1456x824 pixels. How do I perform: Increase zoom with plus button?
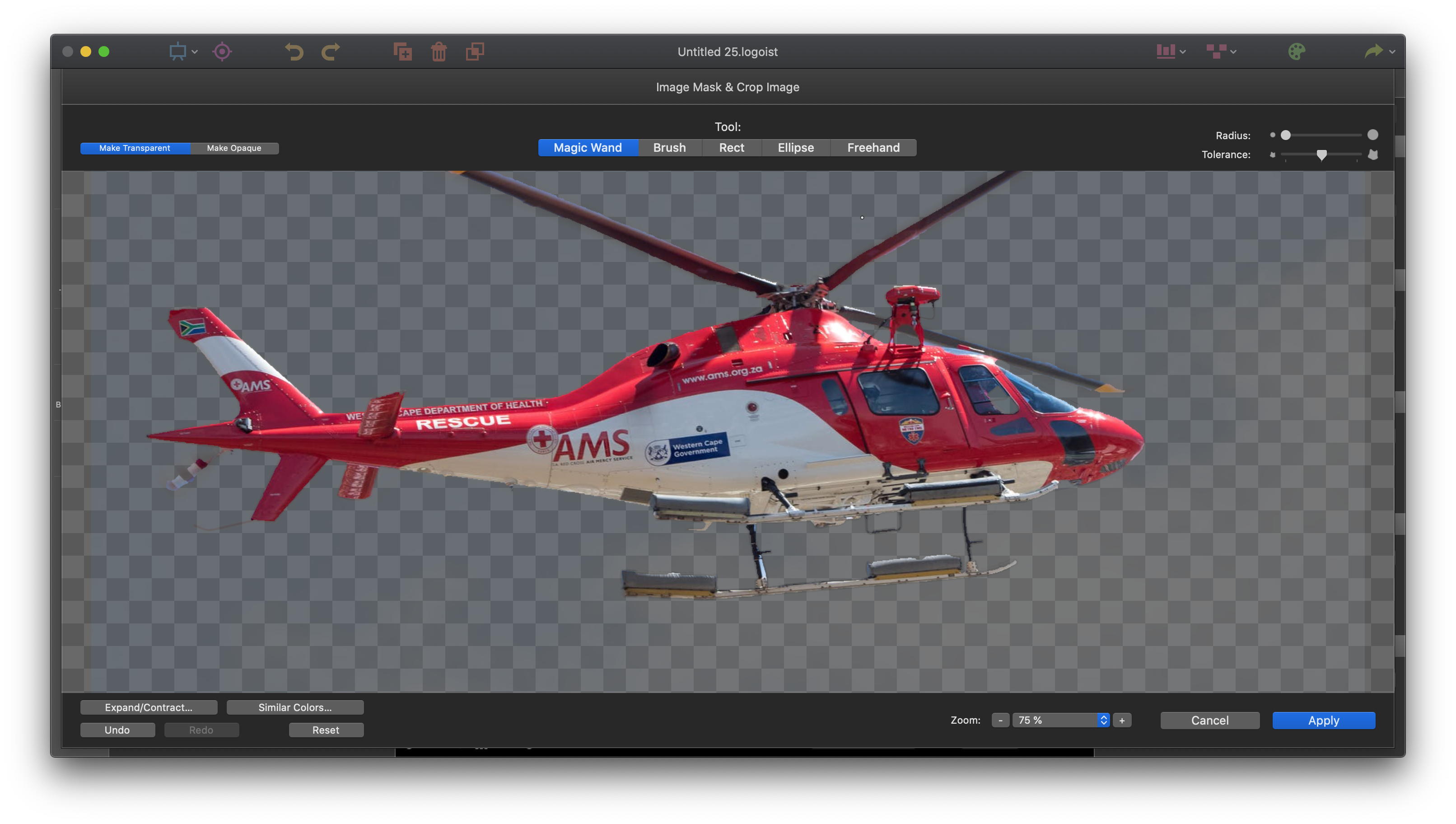click(x=1122, y=721)
